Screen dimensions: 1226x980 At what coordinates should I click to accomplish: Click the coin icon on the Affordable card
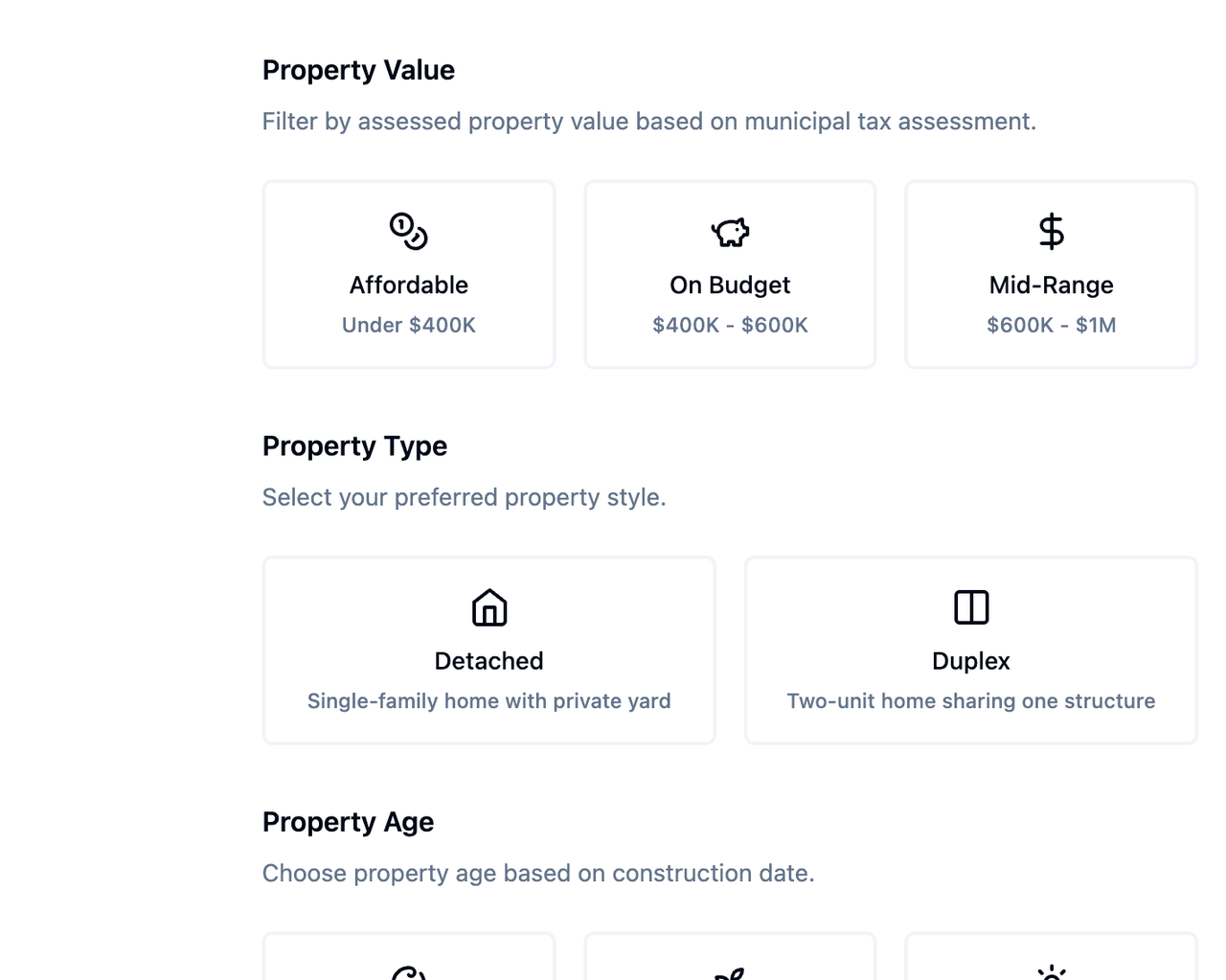[408, 230]
